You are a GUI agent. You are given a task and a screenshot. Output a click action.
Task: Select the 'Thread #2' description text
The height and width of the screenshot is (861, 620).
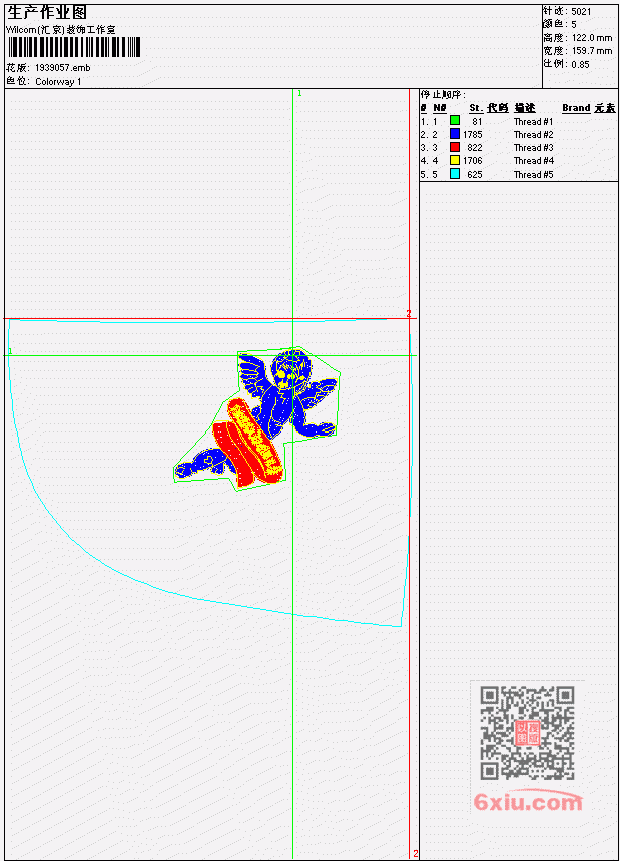(533, 135)
